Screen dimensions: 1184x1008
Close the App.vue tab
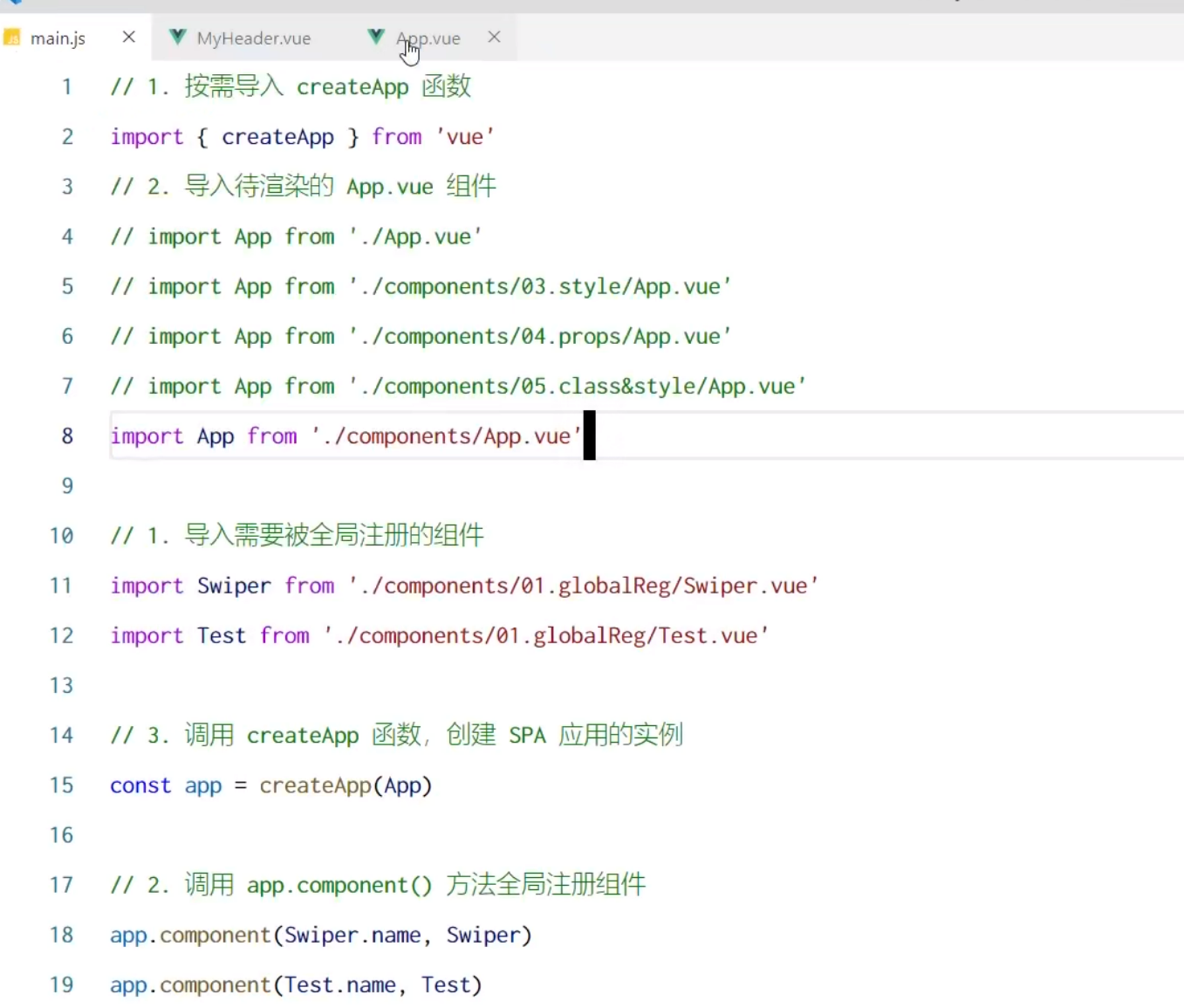(x=494, y=37)
